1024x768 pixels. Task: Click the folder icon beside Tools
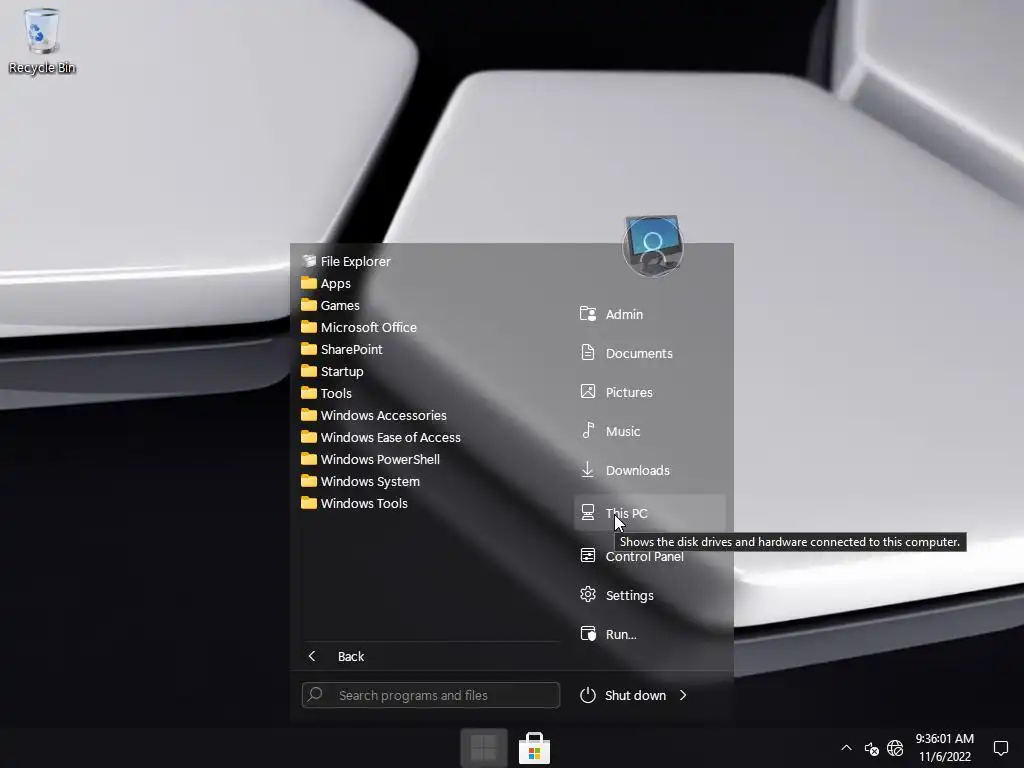[309, 392]
